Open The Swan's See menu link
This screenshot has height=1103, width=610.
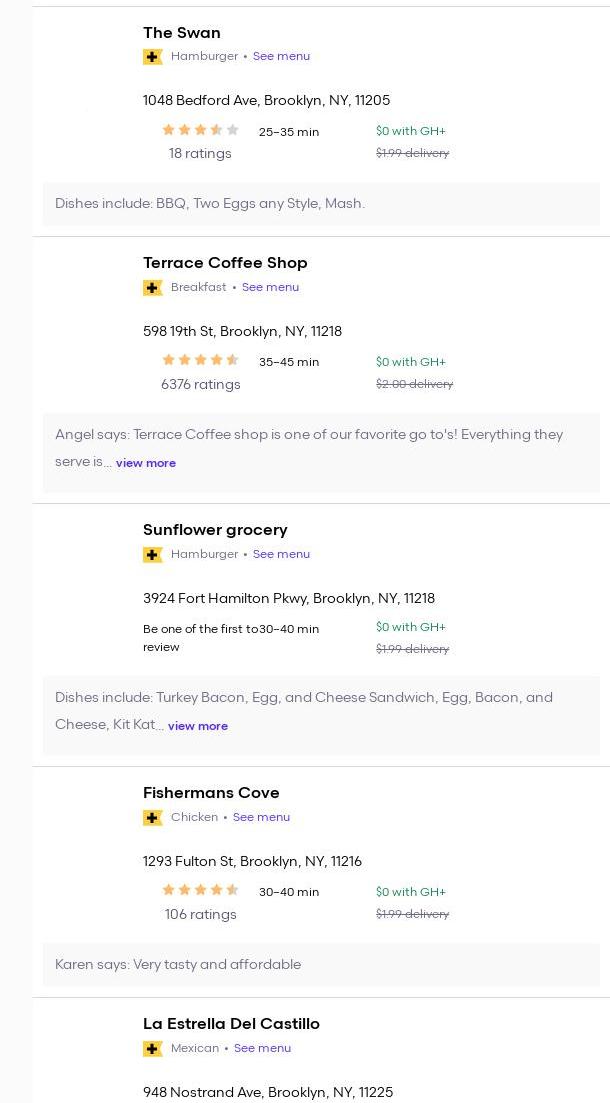tap(281, 57)
